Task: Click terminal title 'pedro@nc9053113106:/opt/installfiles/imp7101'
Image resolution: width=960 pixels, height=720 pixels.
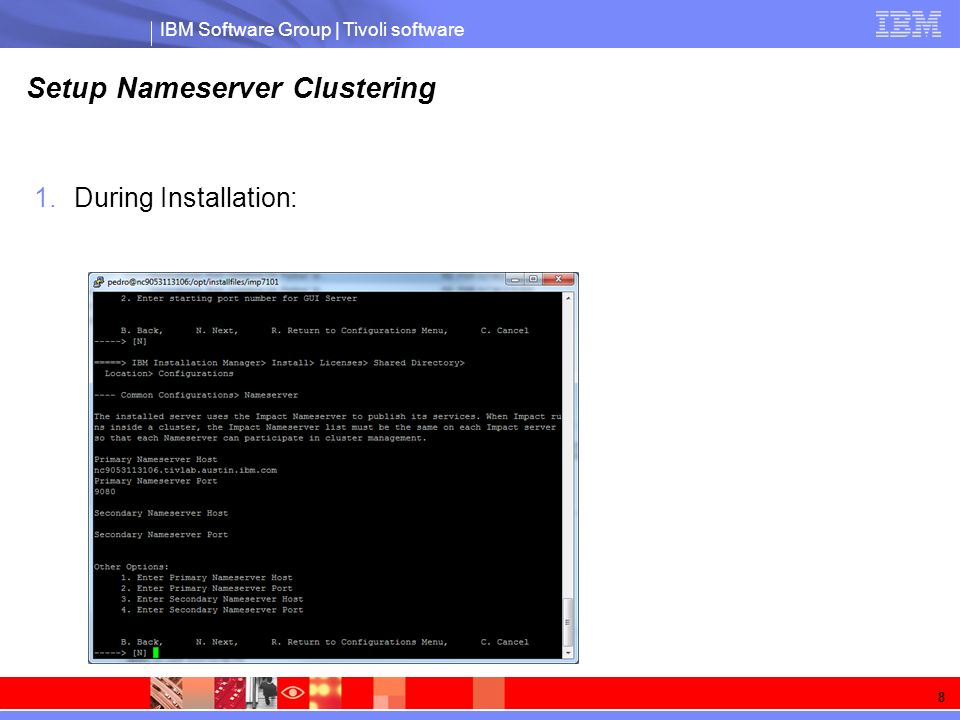Action: click(193, 282)
